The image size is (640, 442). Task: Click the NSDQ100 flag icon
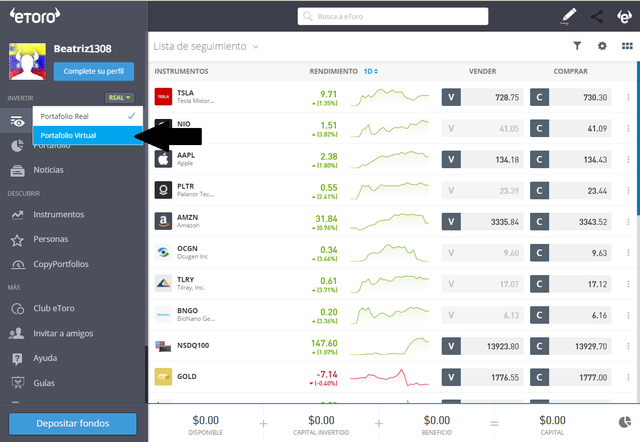click(163, 346)
